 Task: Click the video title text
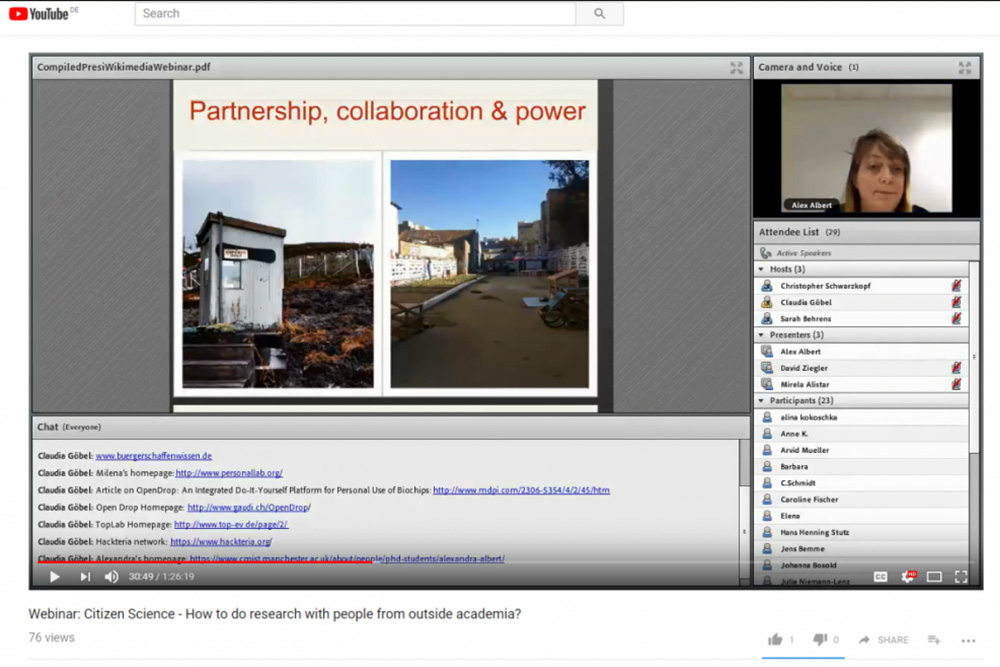[274, 613]
